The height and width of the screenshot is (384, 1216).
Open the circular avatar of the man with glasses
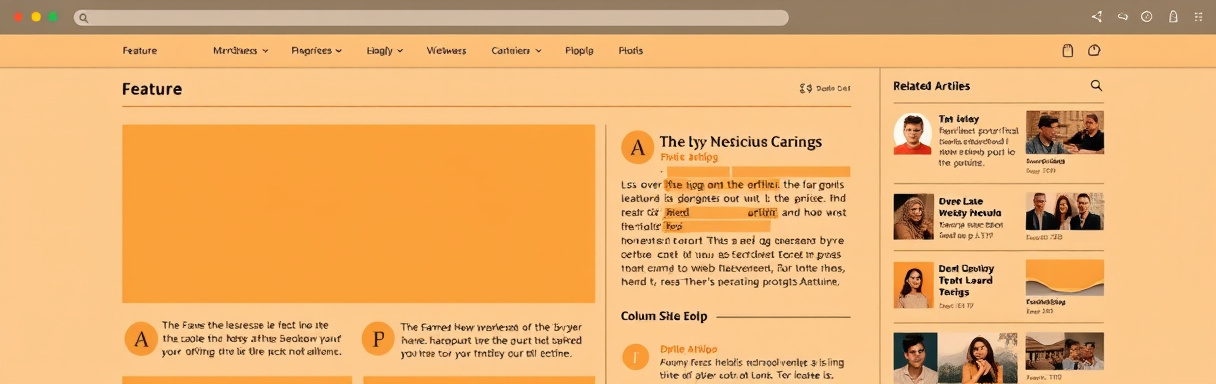pyautogui.click(x=912, y=133)
